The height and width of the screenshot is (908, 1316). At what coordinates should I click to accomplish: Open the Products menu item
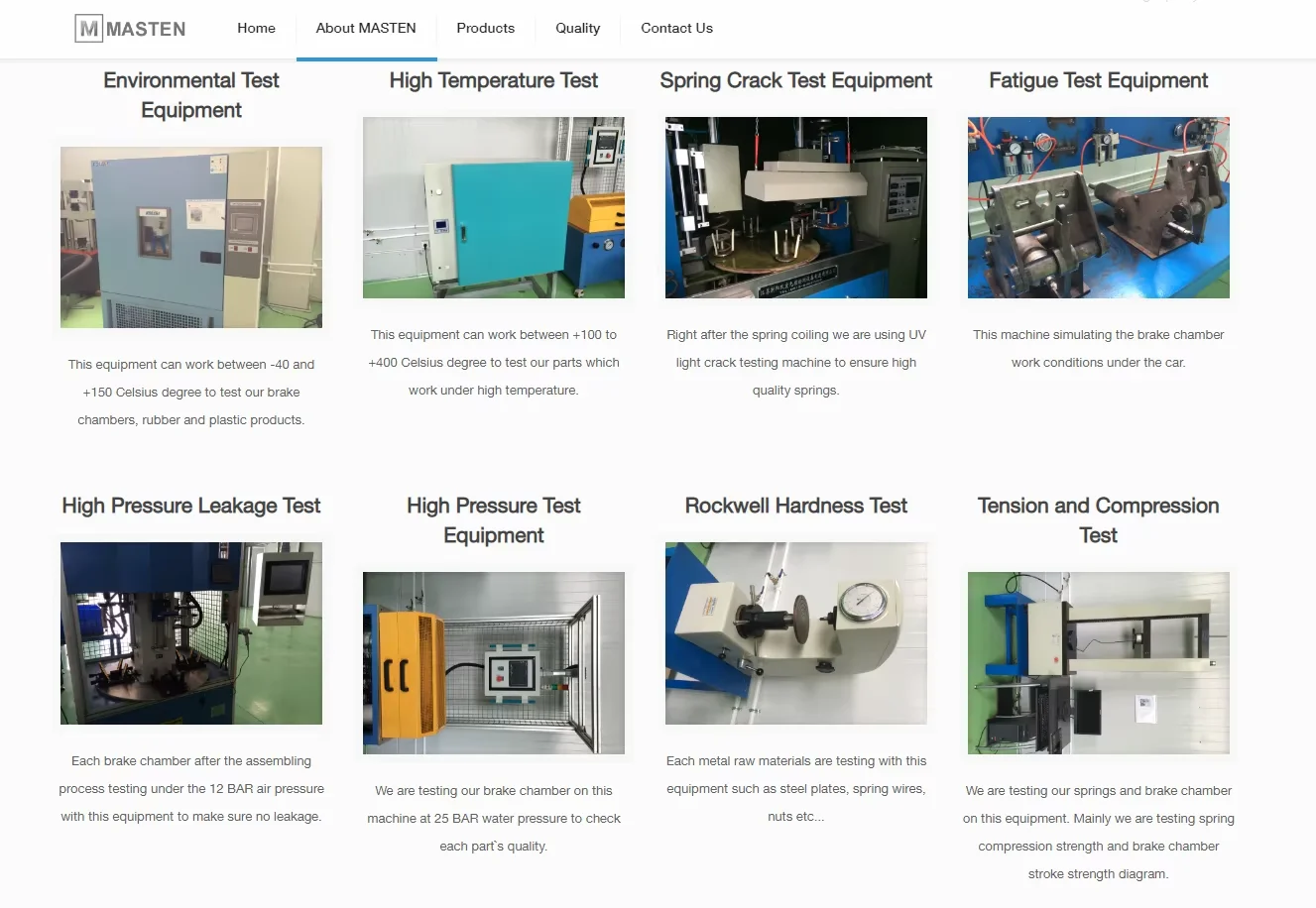[x=486, y=28]
